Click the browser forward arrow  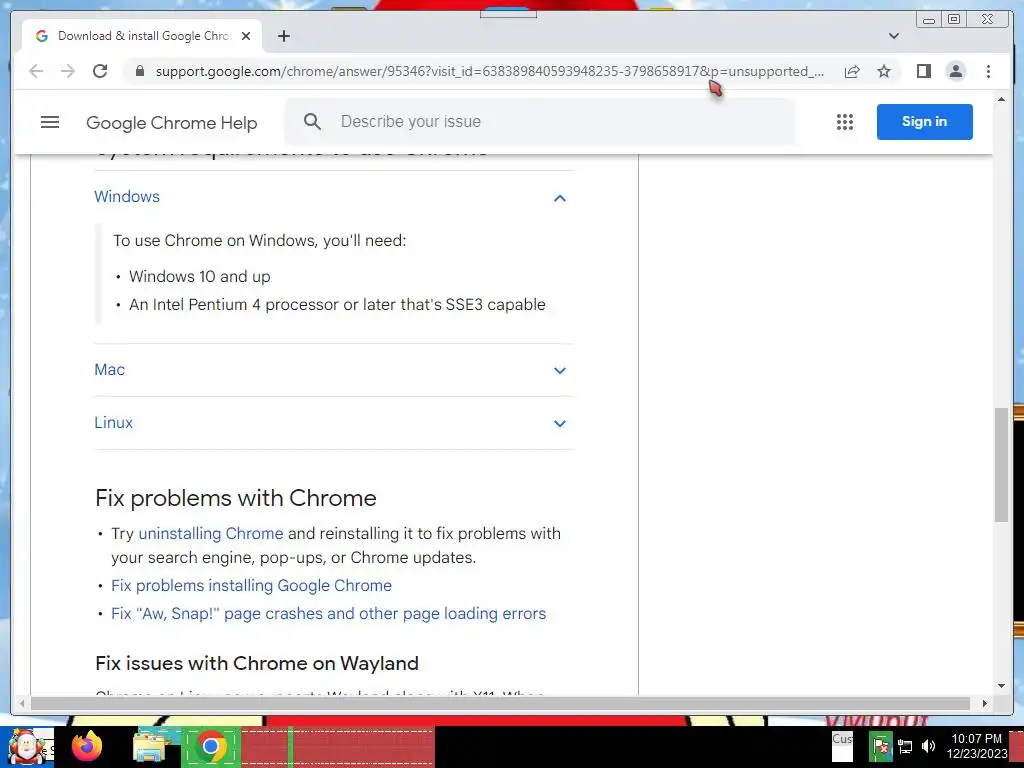(68, 71)
